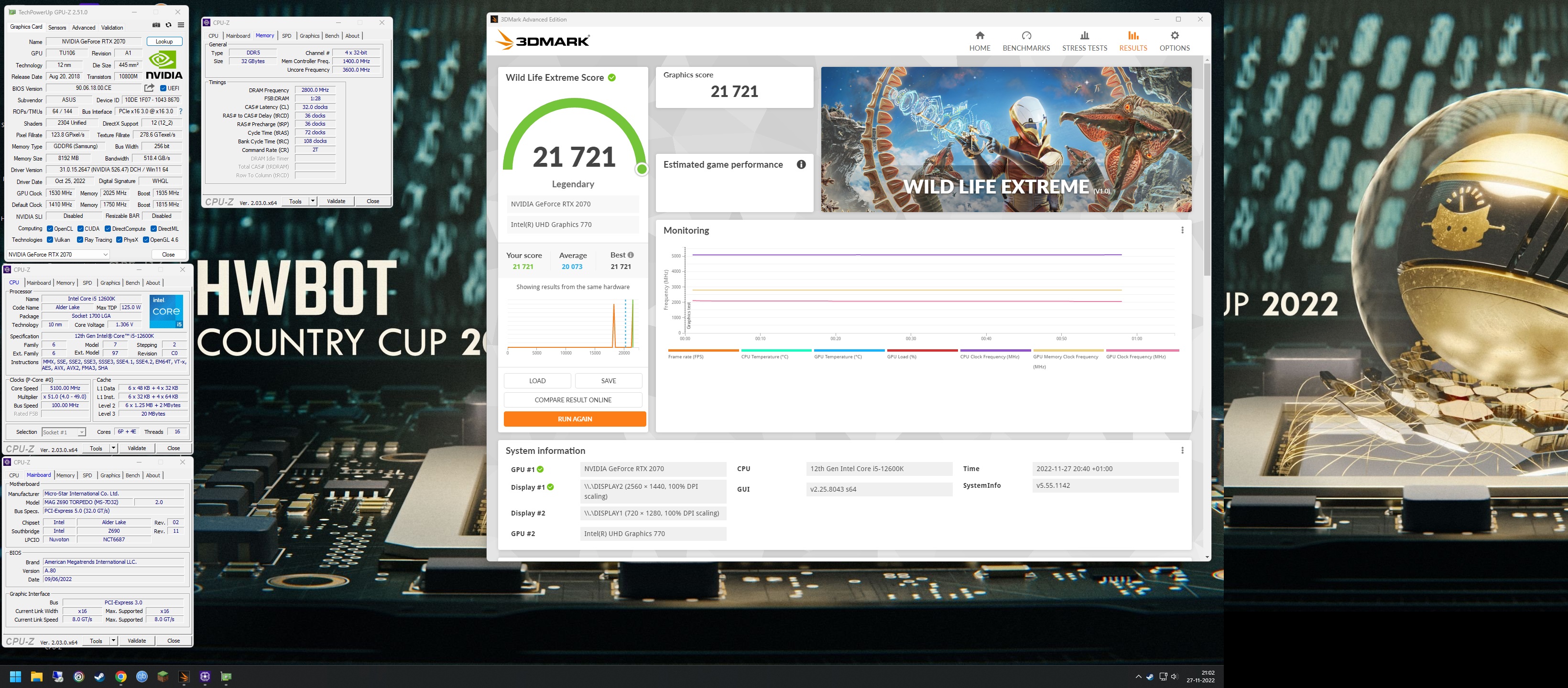Image resolution: width=1568 pixels, height=688 pixels.
Task: Click the info icon next to Best score
Action: (x=631, y=255)
